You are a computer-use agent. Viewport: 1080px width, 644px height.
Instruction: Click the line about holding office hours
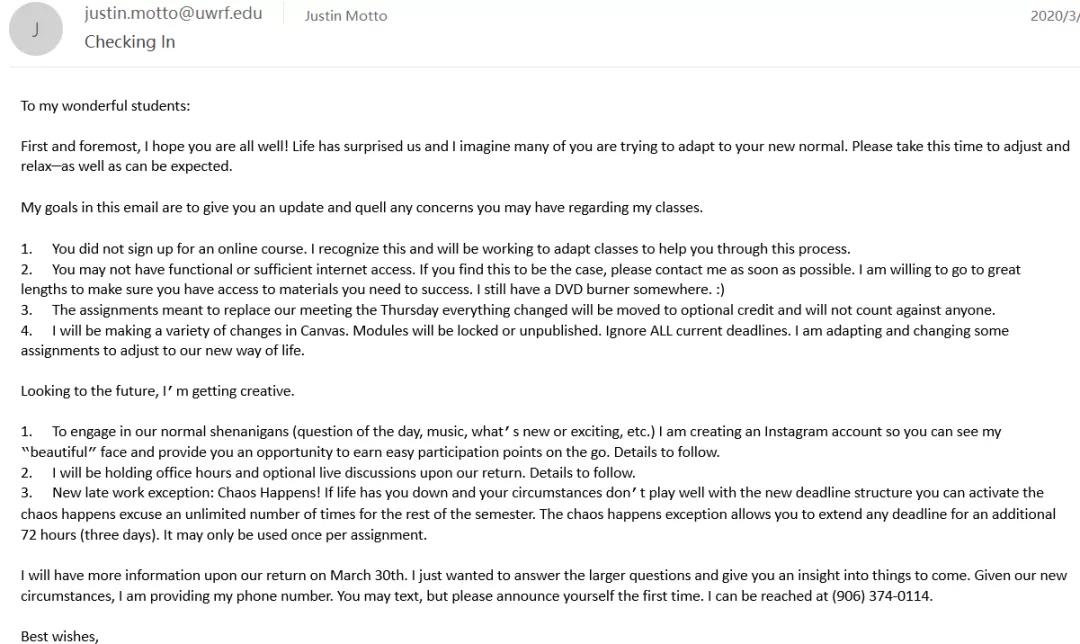click(343, 472)
